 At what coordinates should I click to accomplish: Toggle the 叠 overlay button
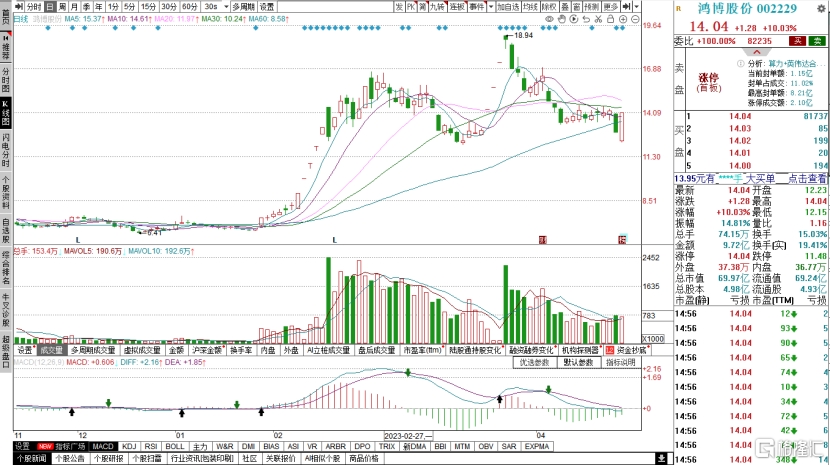point(565,6)
